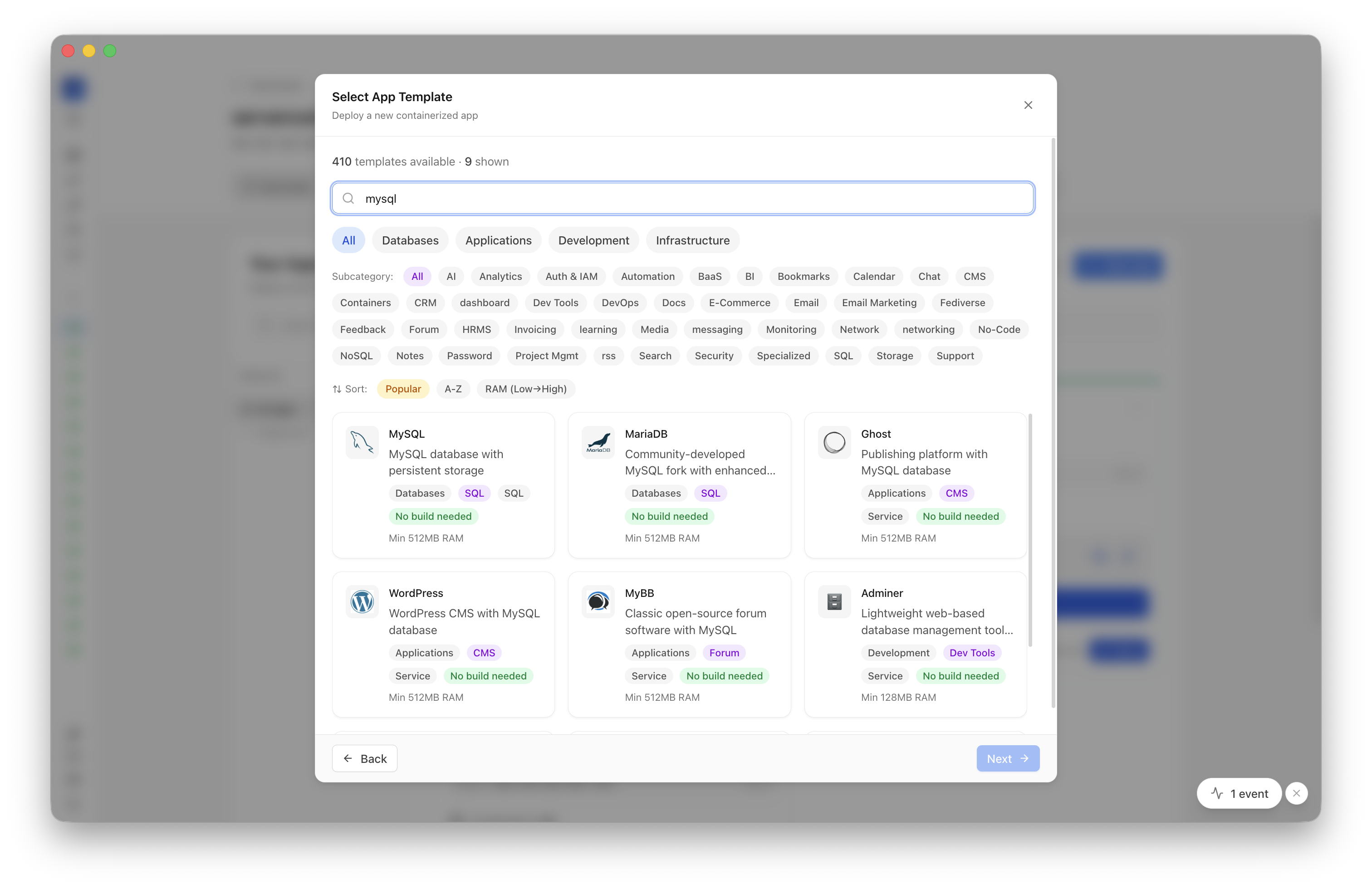Filter by the Security subcategory
Image resolution: width=1372 pixels, height=889 pixels.
714,356
